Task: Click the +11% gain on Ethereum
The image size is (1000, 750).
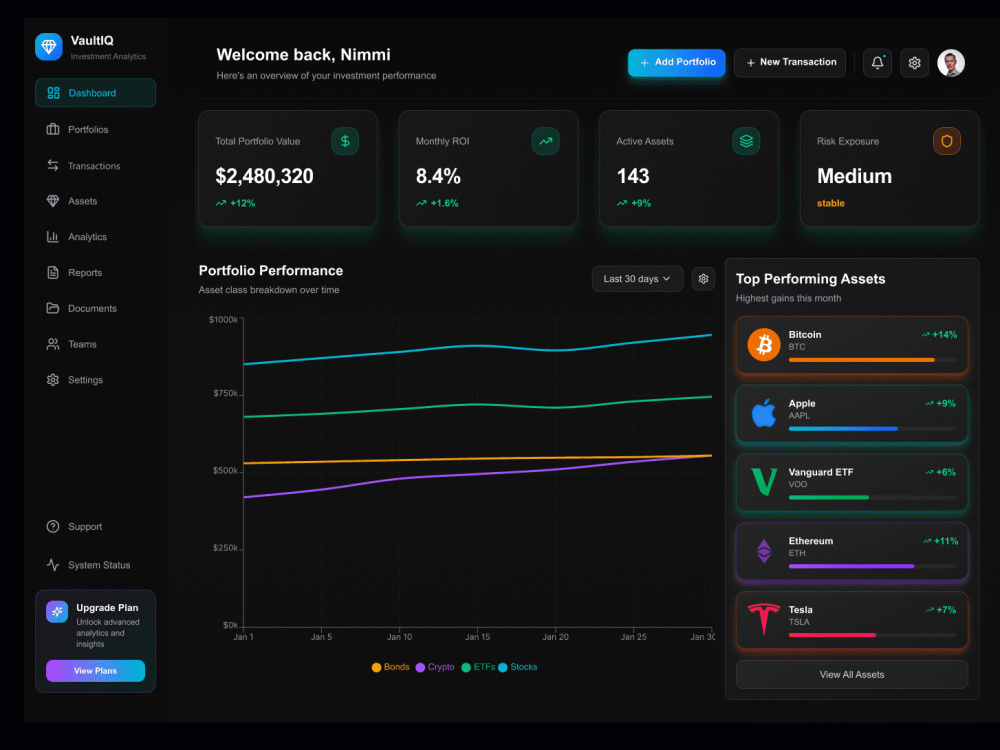Action: point(941,541)
